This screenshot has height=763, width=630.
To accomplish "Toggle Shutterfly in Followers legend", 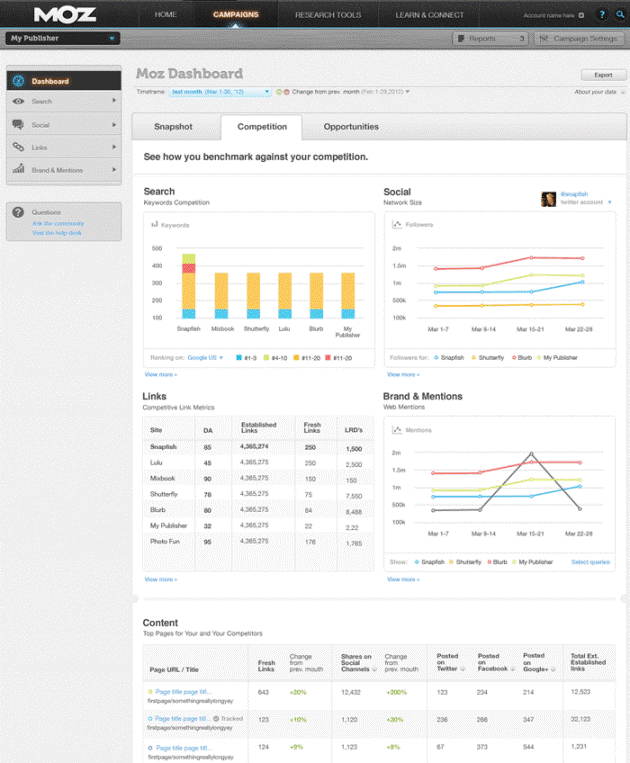I will (487, 357).
